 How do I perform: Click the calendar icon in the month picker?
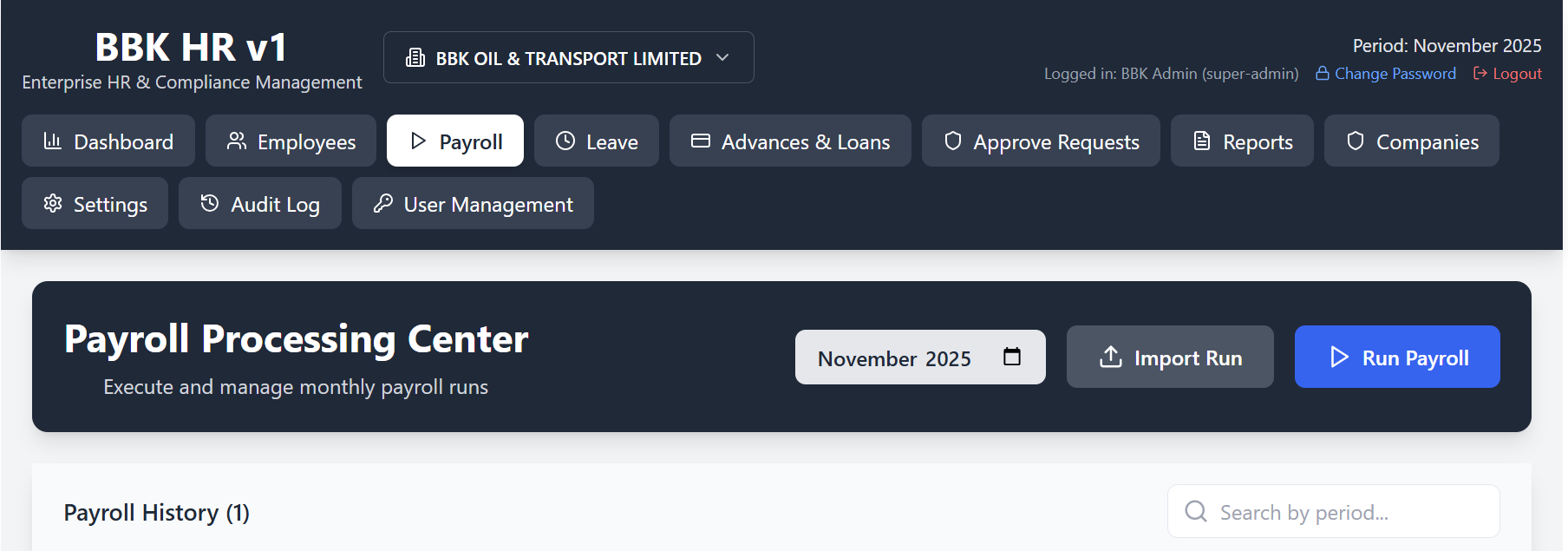tap(1012, 357)
